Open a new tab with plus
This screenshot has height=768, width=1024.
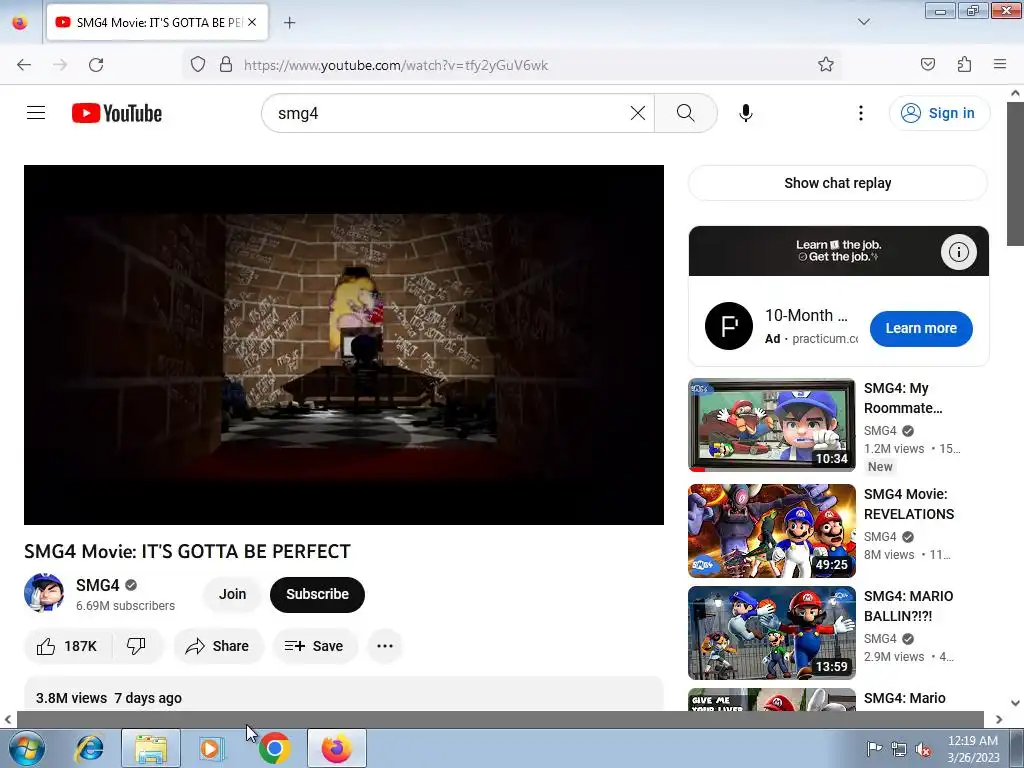pos(289,23)
